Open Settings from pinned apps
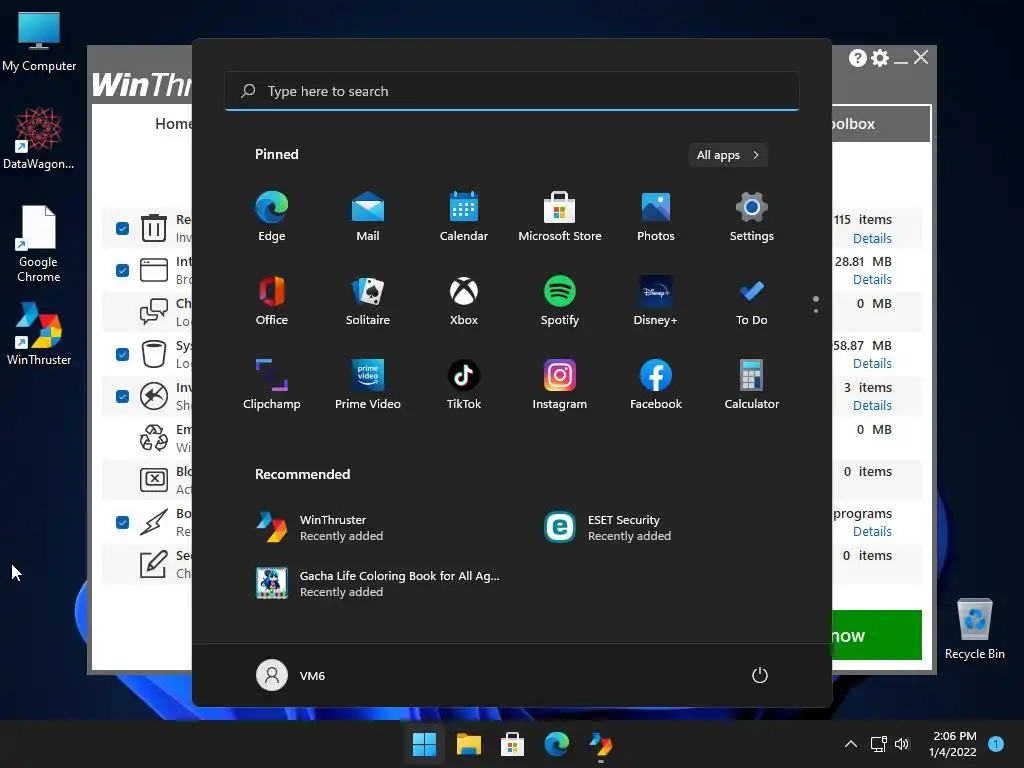 (x=752, y=216)
